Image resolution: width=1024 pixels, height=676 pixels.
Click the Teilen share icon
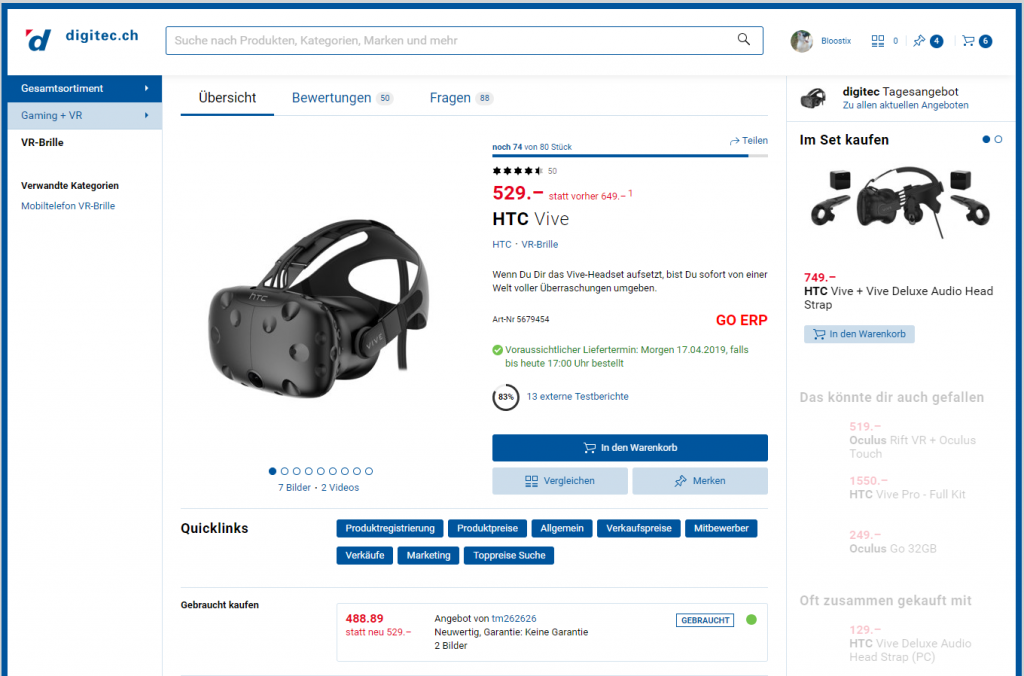click(735, 141)
